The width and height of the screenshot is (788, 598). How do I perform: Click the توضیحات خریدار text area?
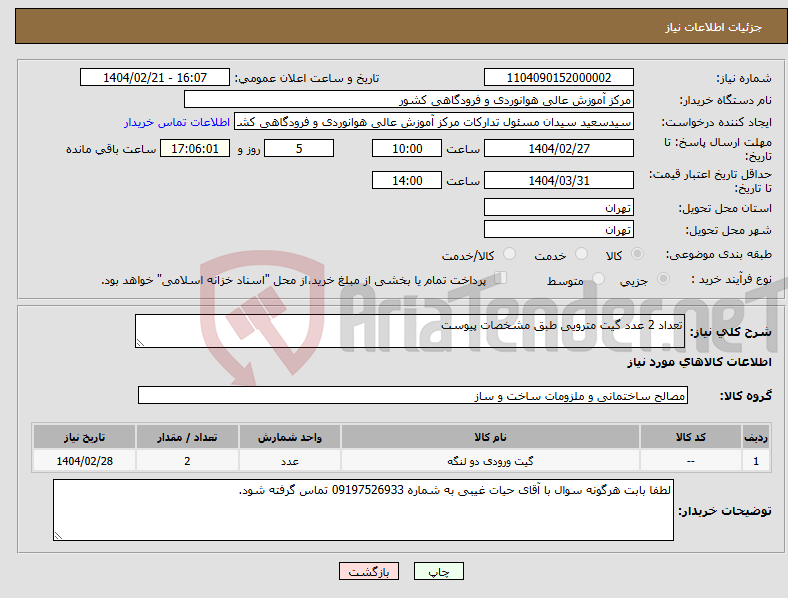tap(363, 510)
